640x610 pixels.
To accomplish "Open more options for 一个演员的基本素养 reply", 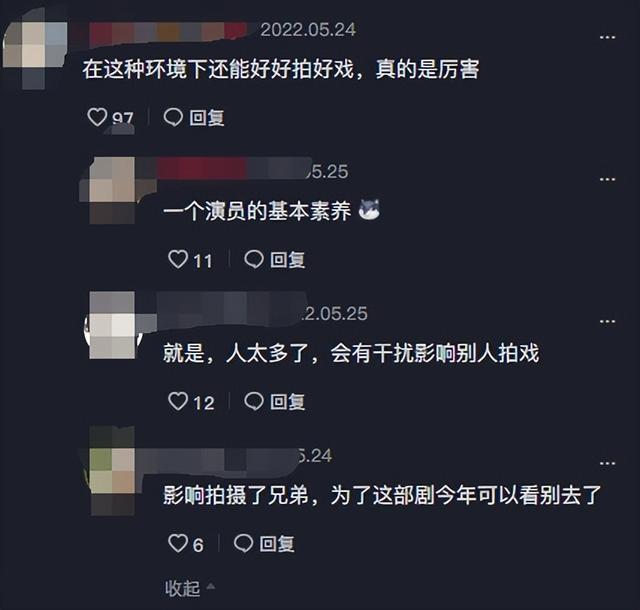I will (x=607, y=179).
